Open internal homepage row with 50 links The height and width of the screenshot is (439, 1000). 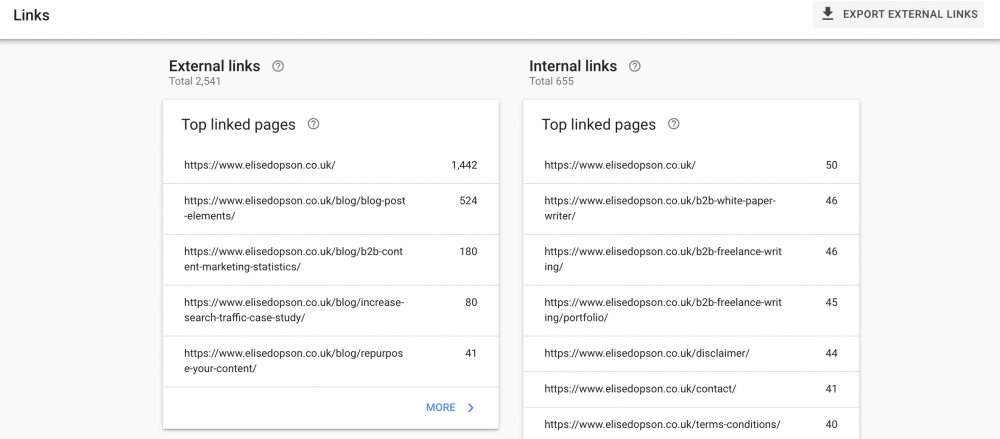click(690, 164)
